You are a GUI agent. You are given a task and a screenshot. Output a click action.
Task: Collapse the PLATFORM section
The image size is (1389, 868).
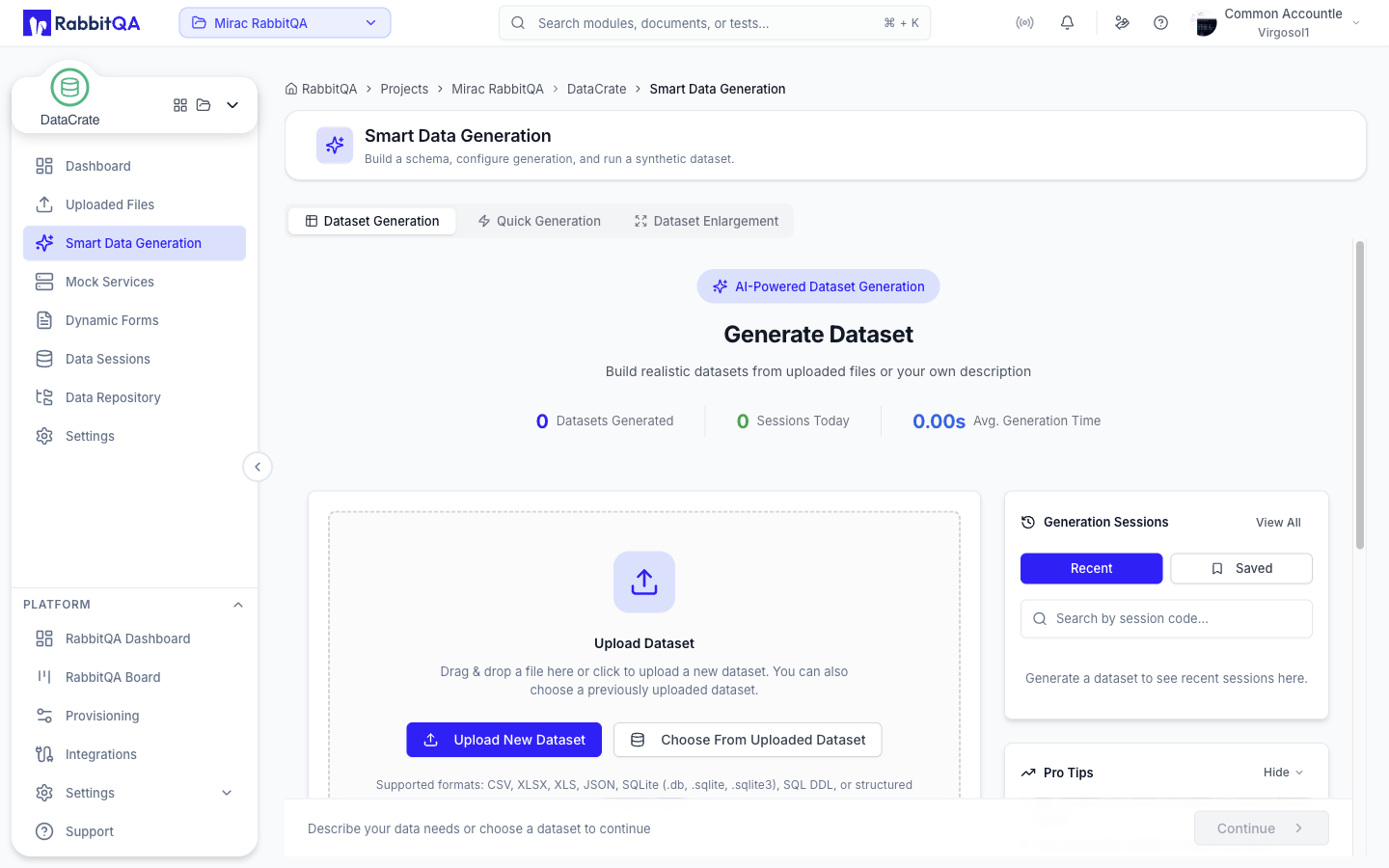238,605
